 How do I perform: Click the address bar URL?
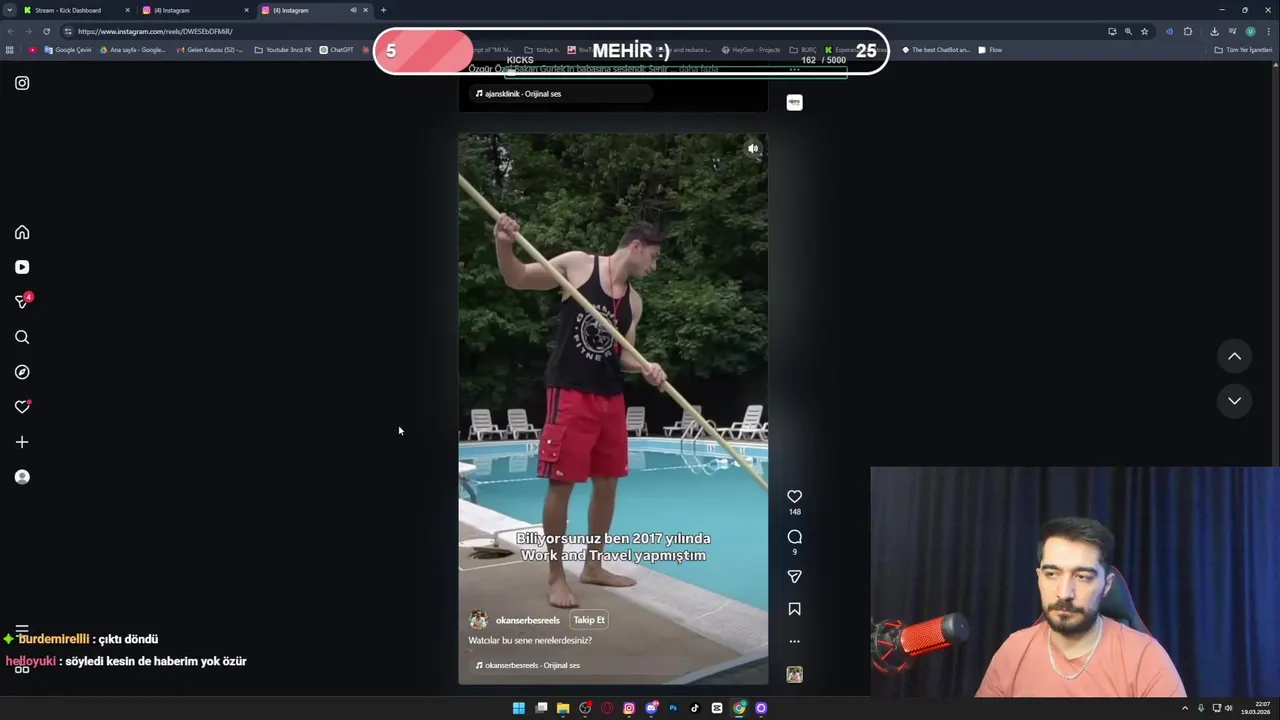click(x=155, y=31)
